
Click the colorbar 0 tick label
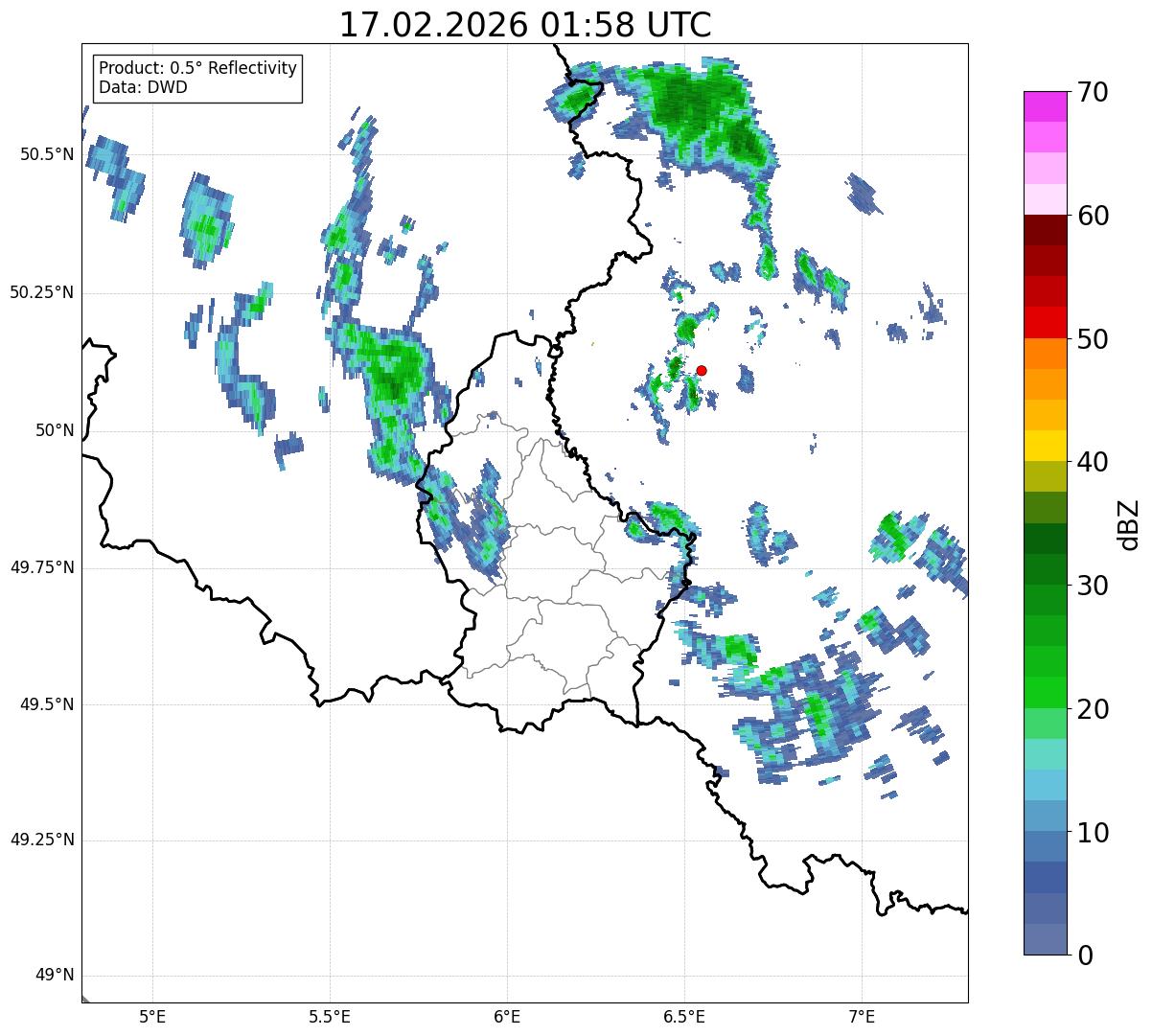(1085, 955)
